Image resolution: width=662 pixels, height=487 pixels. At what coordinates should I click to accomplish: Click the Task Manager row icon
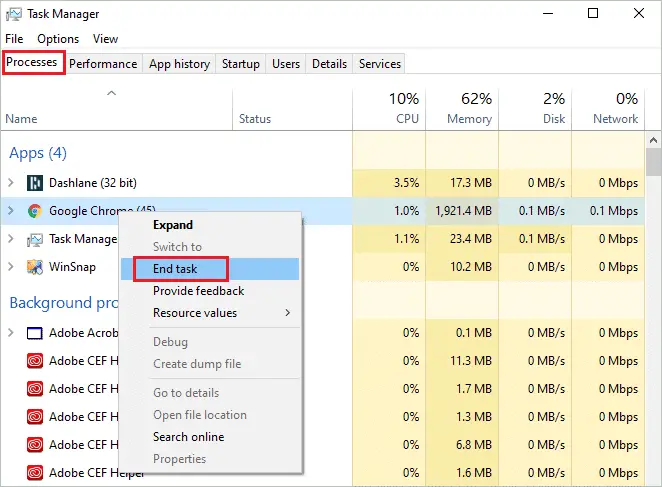point(35,239)
